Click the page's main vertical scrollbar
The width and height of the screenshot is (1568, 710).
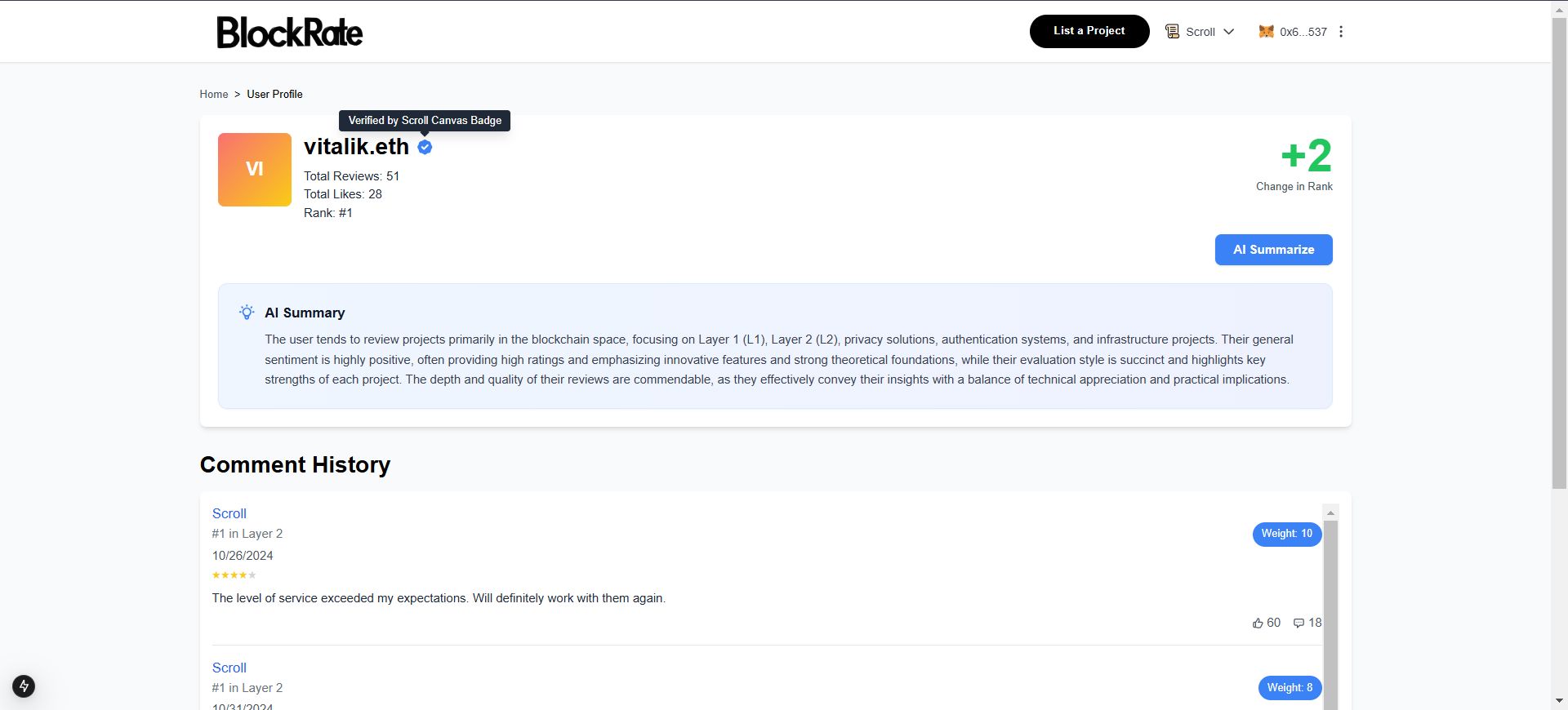1559,253
